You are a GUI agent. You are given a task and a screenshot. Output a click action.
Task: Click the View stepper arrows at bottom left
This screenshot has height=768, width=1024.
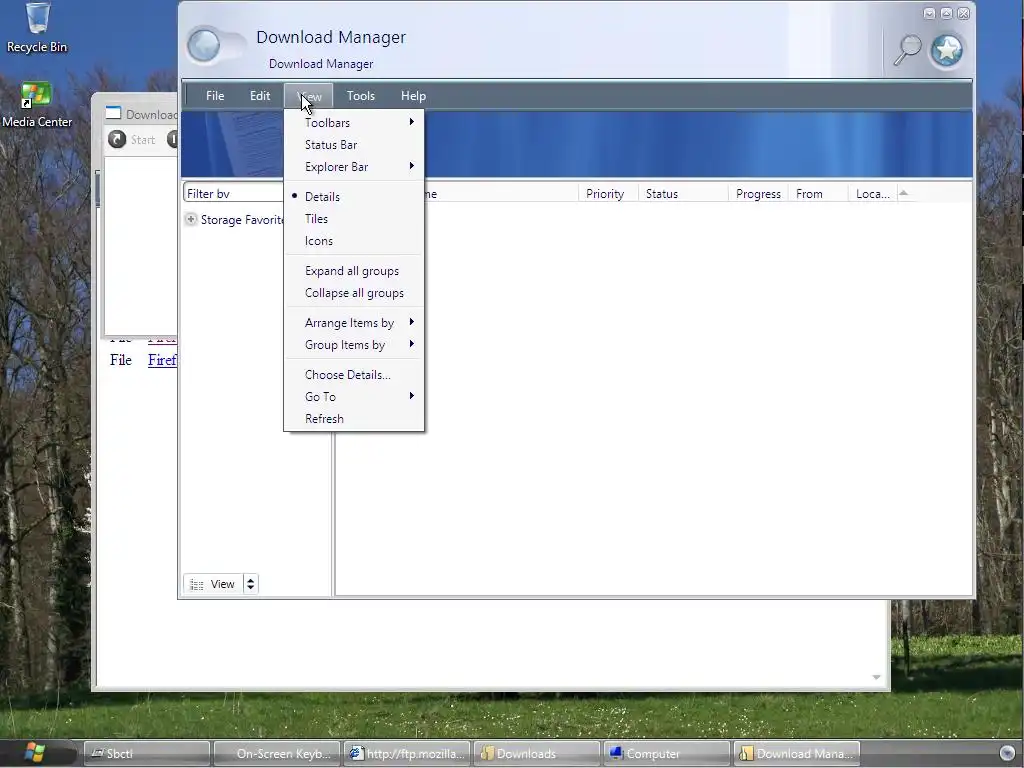(251, 584)
